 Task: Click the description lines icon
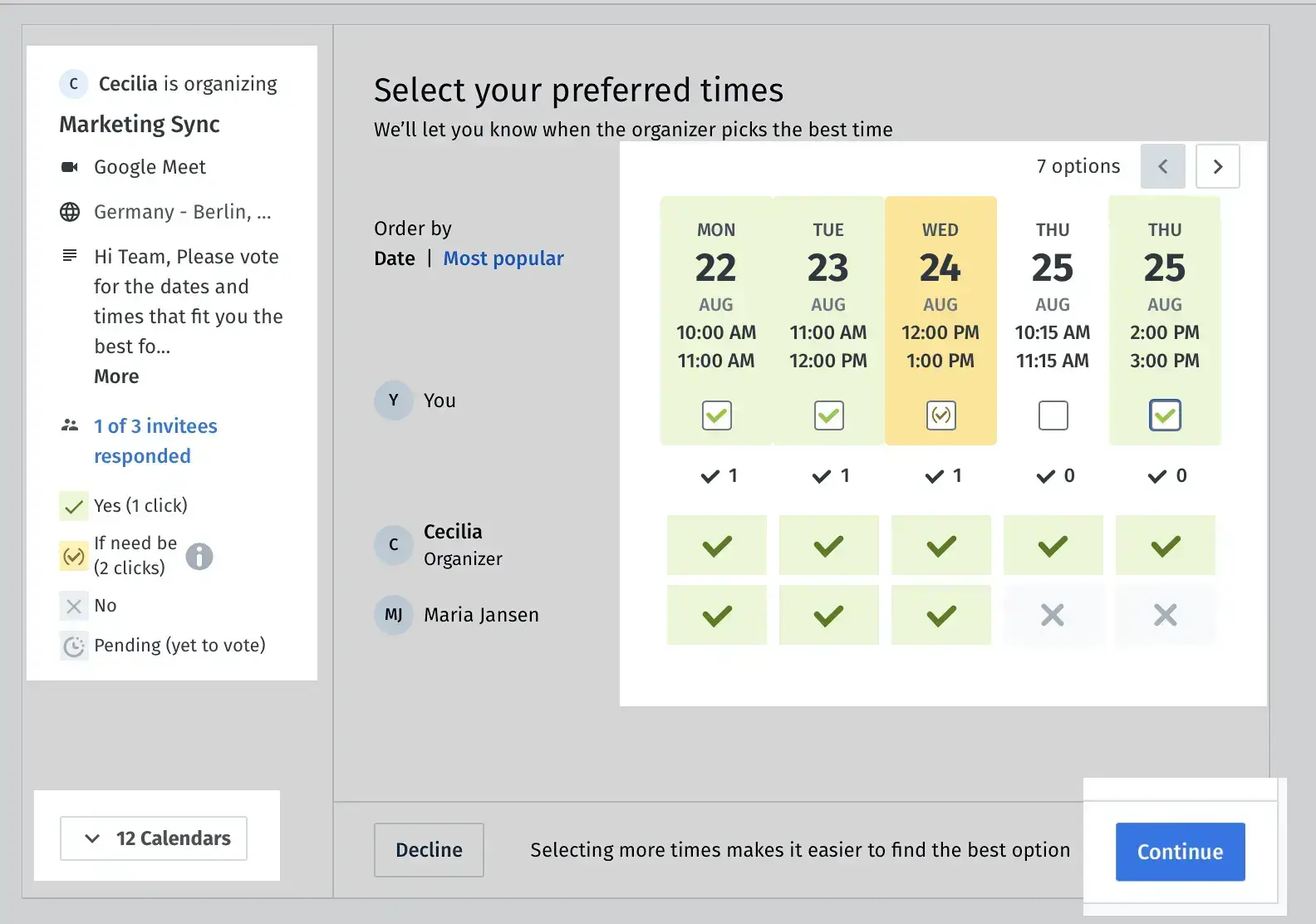70,255
